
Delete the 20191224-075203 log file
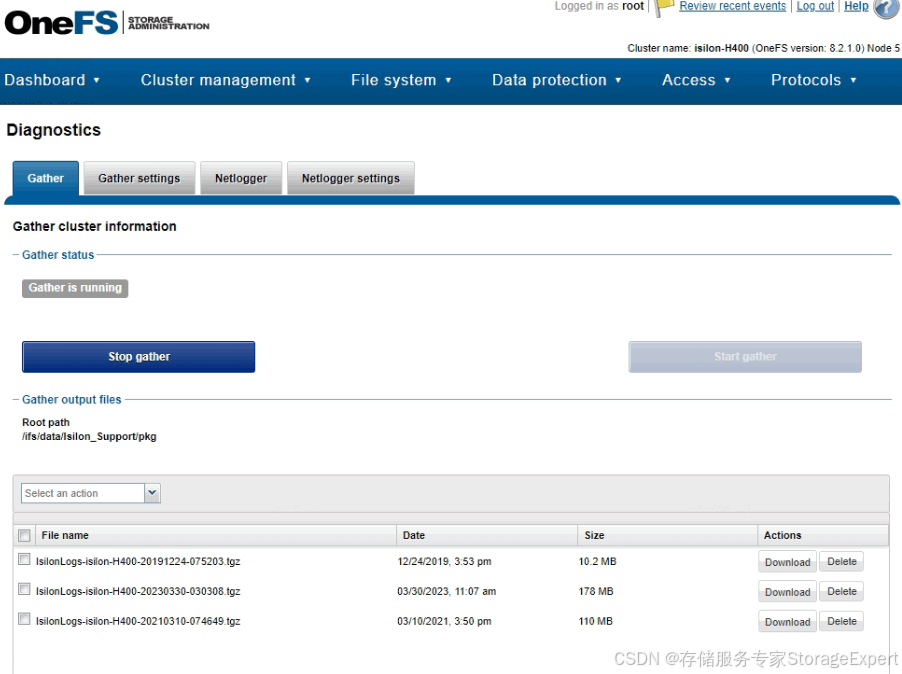coord(842,562)
